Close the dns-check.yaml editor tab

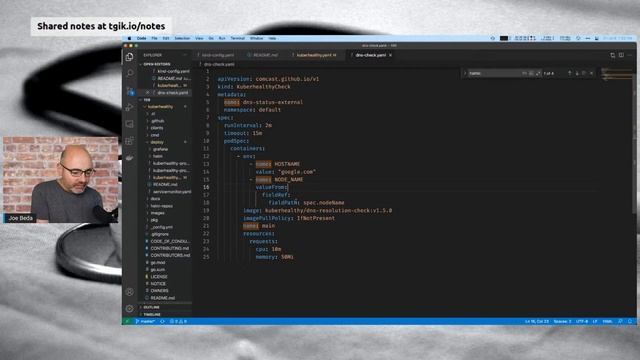390,55
